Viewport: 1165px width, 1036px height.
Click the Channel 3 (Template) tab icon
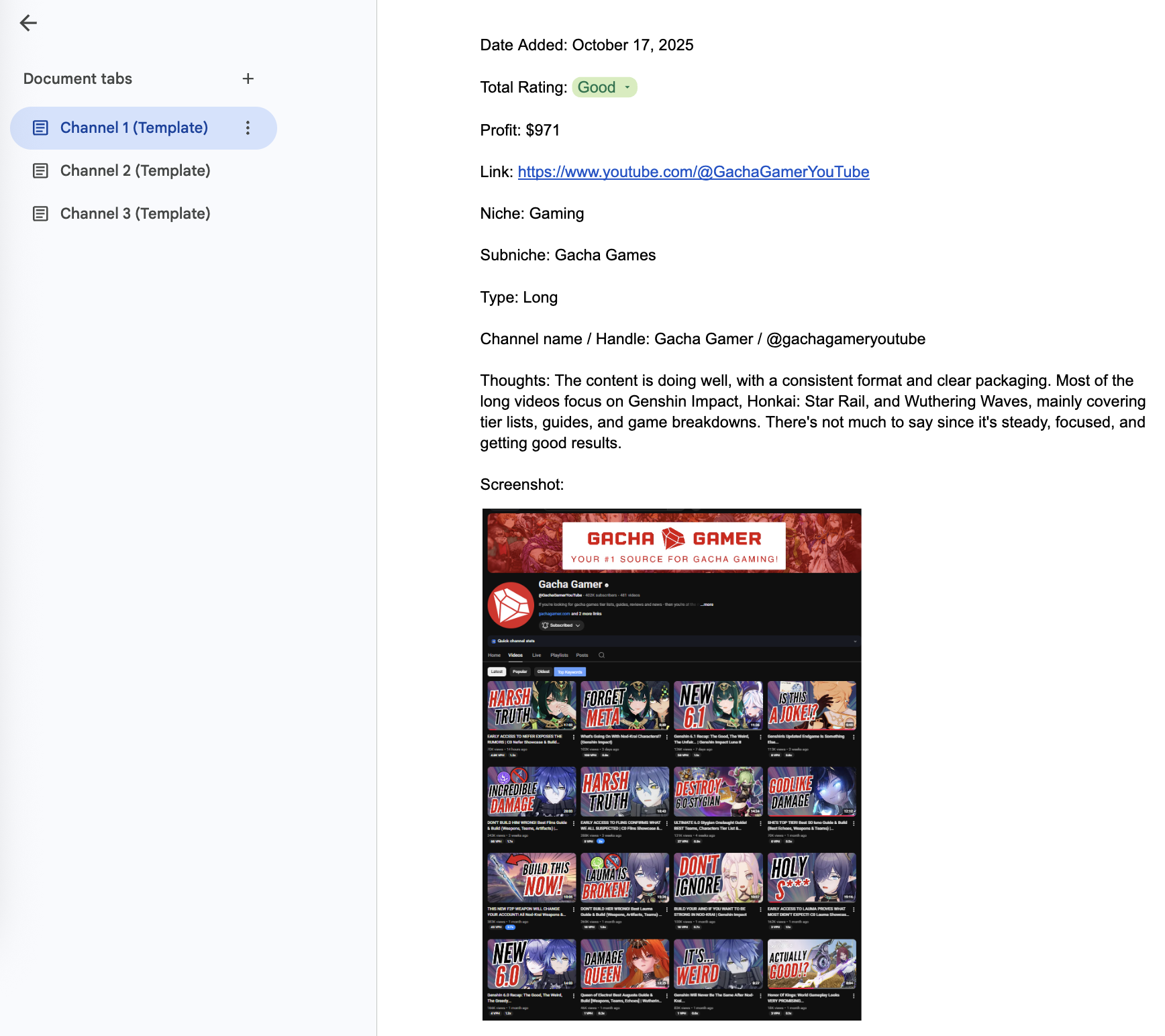tap(40, 214)
